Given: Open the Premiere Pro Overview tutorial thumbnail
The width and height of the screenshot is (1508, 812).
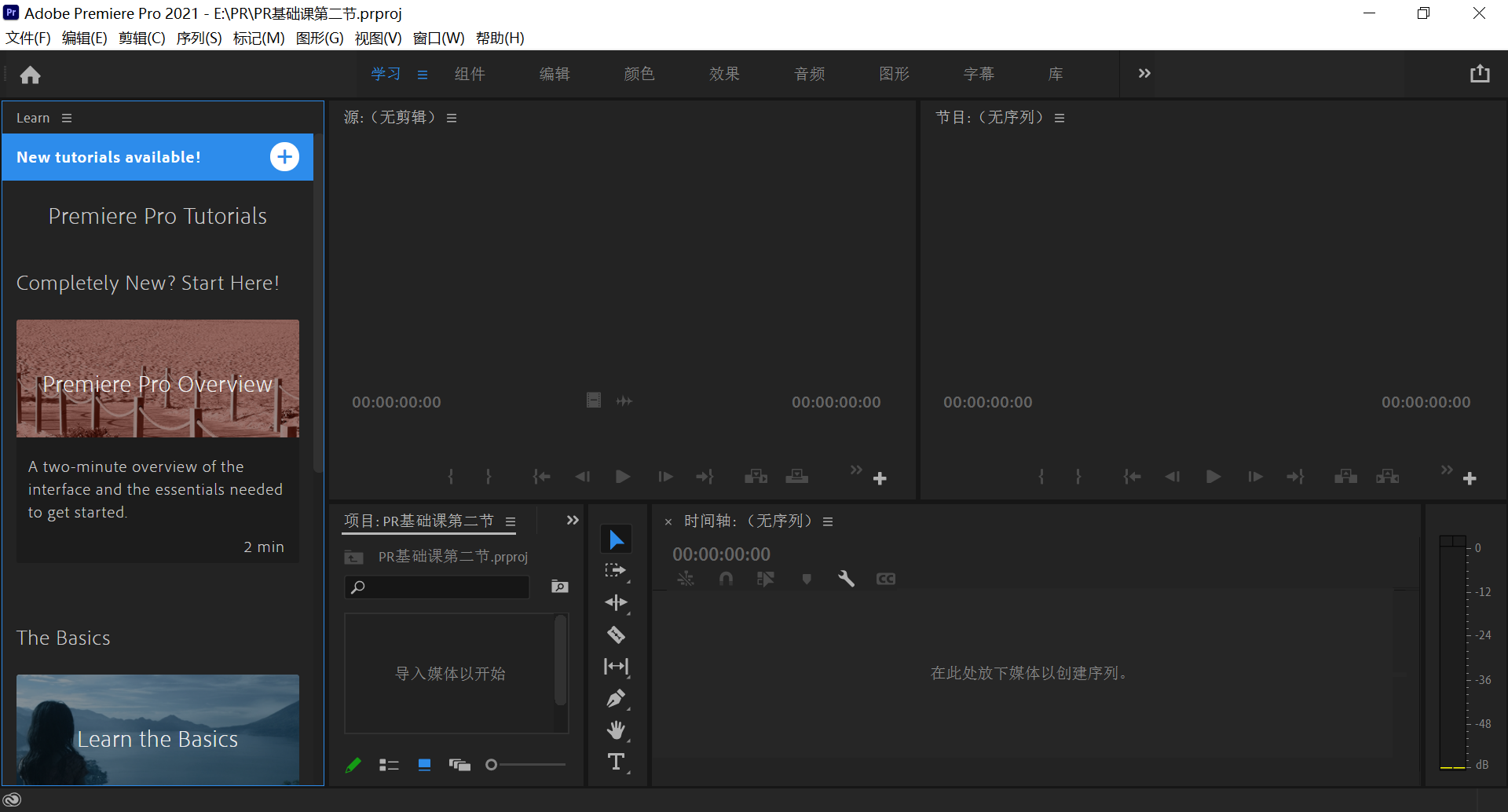Looking at the screenshot, I should coord(158,379).
